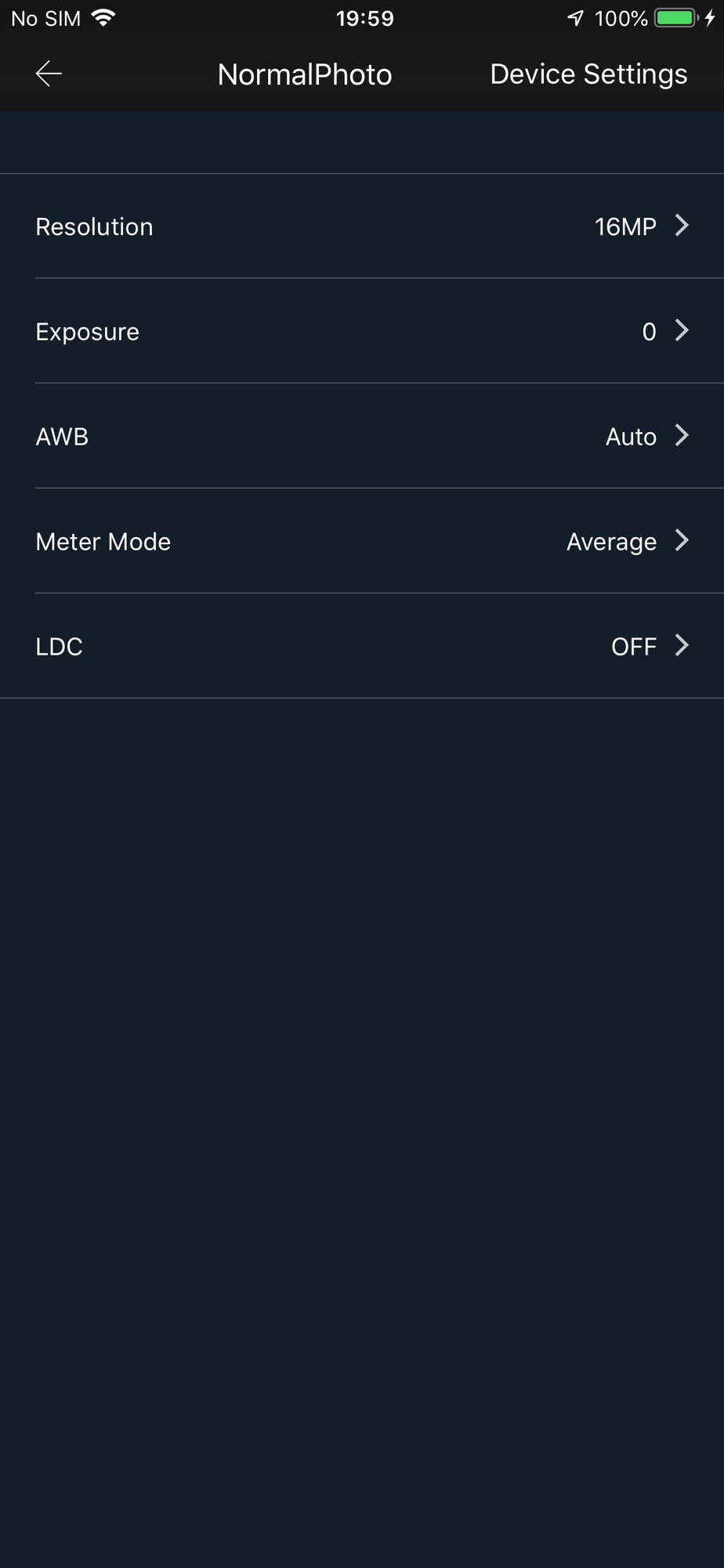Open the Meter Mode setting
Viewport: 724px width, 1568px height.
click(x=103, y=542)
